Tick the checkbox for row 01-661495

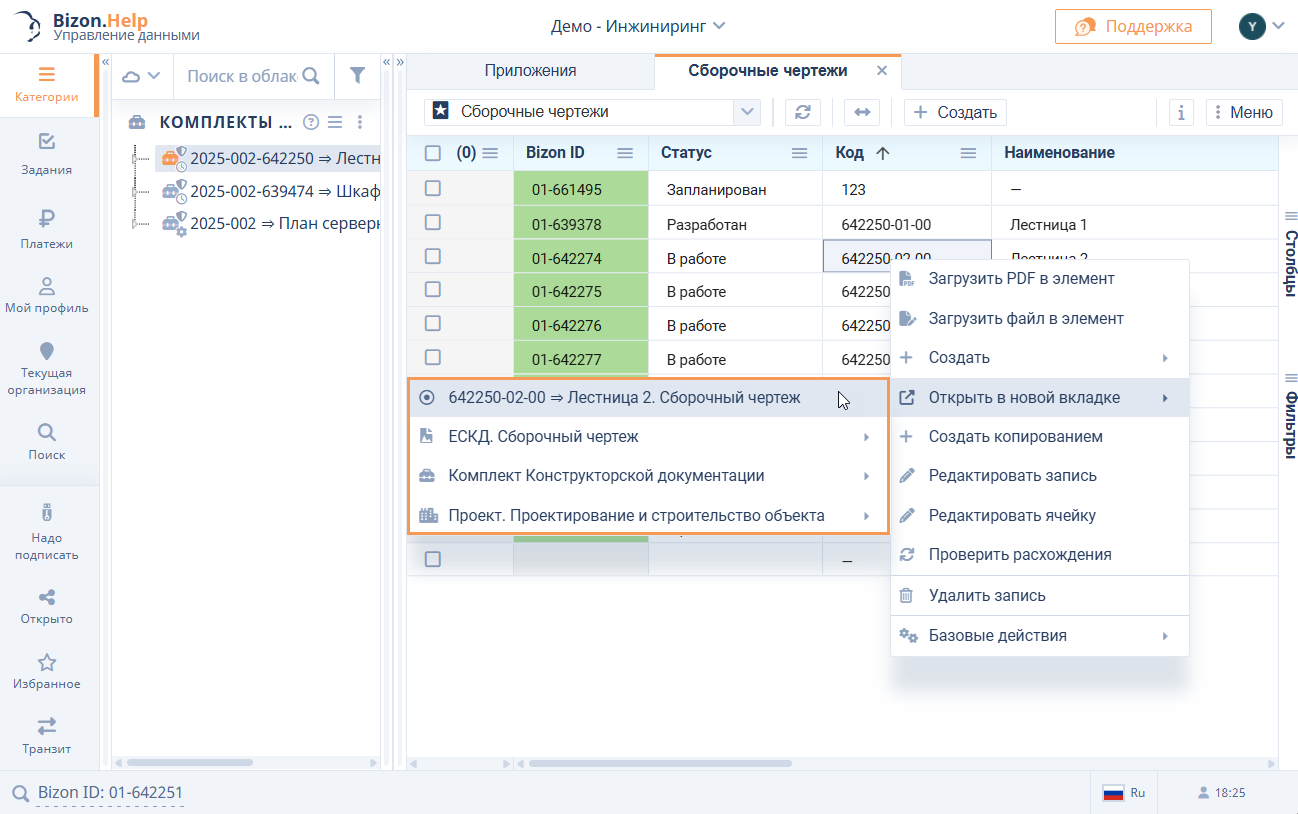[x=433, y=189]
